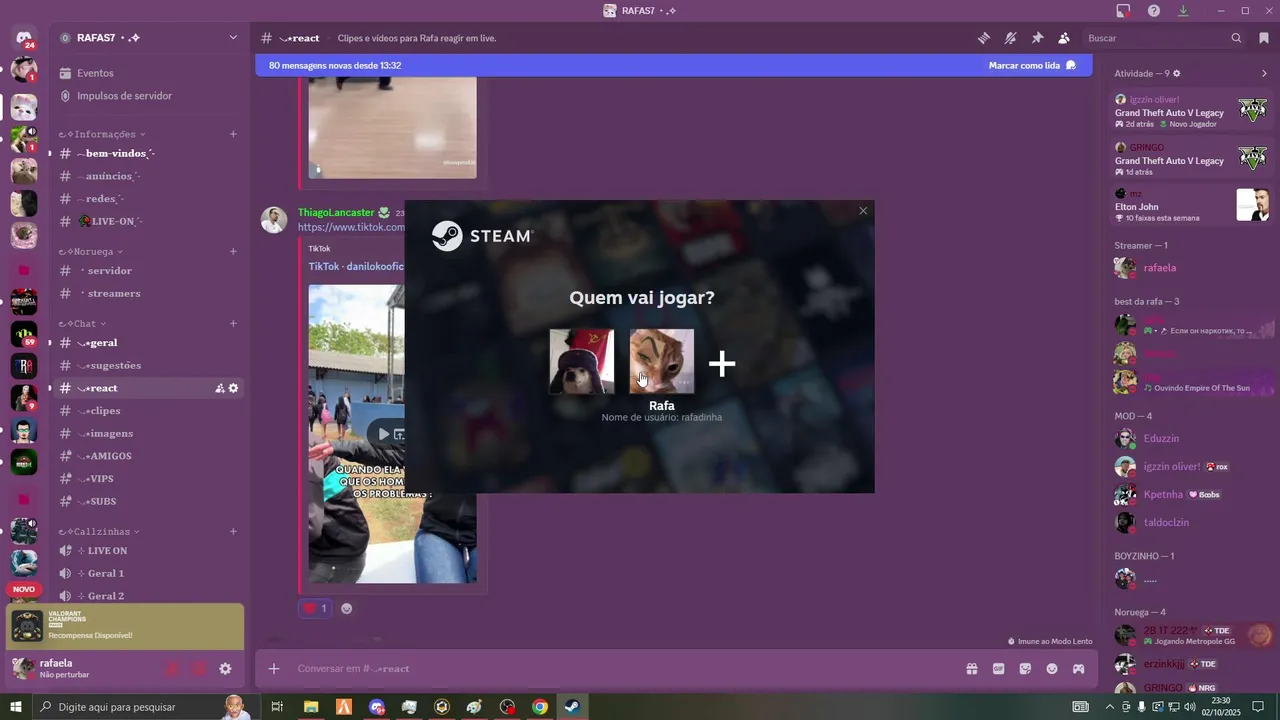The height and width of the screenshot is (720, 1280).
Task: Open the bem-vindos channel
Action: pyautogui.click(x=148, y=153)
